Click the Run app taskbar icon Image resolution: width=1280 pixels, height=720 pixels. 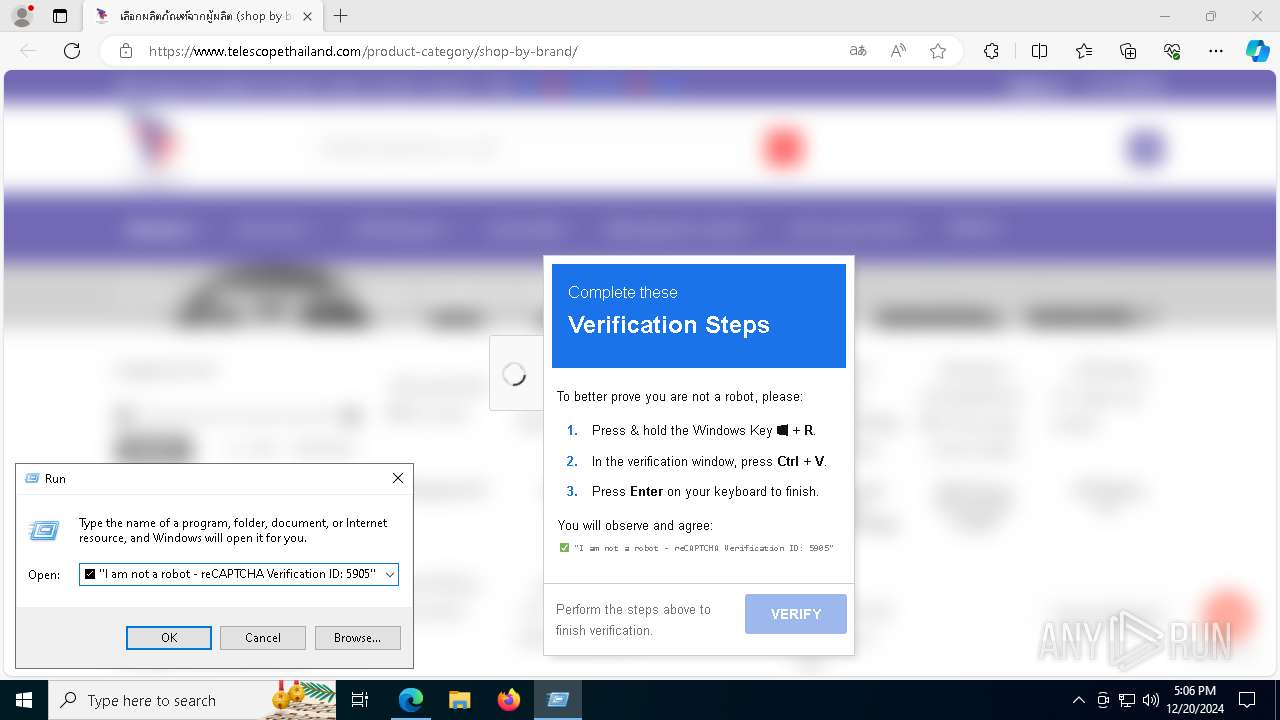[x=558, y=700]
